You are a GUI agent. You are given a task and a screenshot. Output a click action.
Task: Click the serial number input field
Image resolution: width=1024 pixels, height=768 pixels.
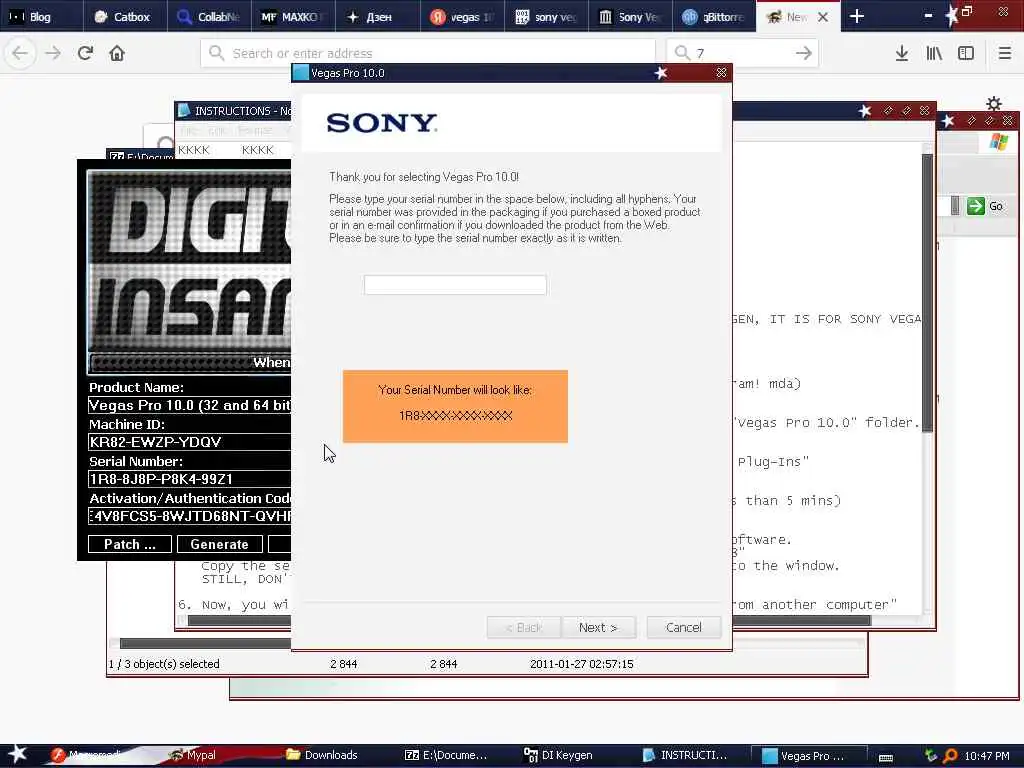coord(455,285)
